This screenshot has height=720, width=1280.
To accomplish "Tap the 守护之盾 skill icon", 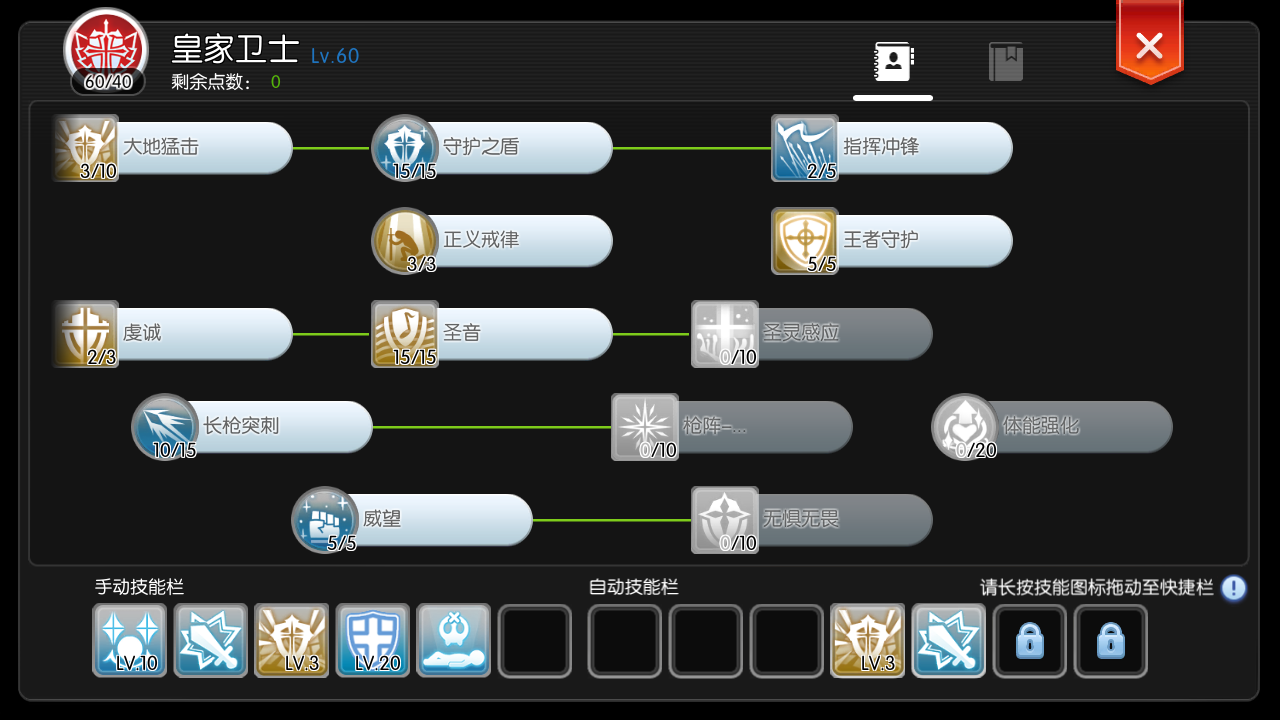I will click(405, 148).
